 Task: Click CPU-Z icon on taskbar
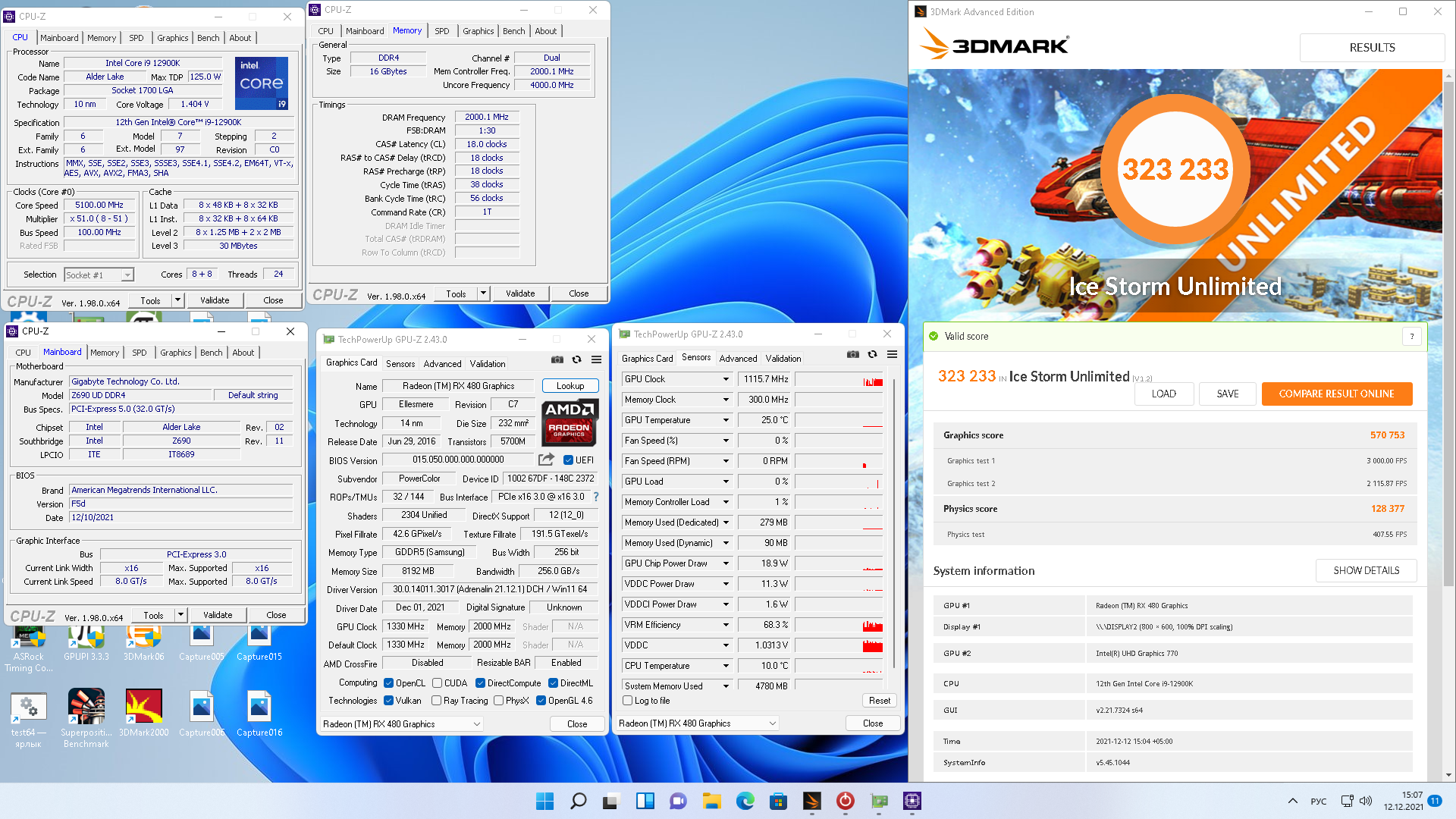tap(912, 801)
